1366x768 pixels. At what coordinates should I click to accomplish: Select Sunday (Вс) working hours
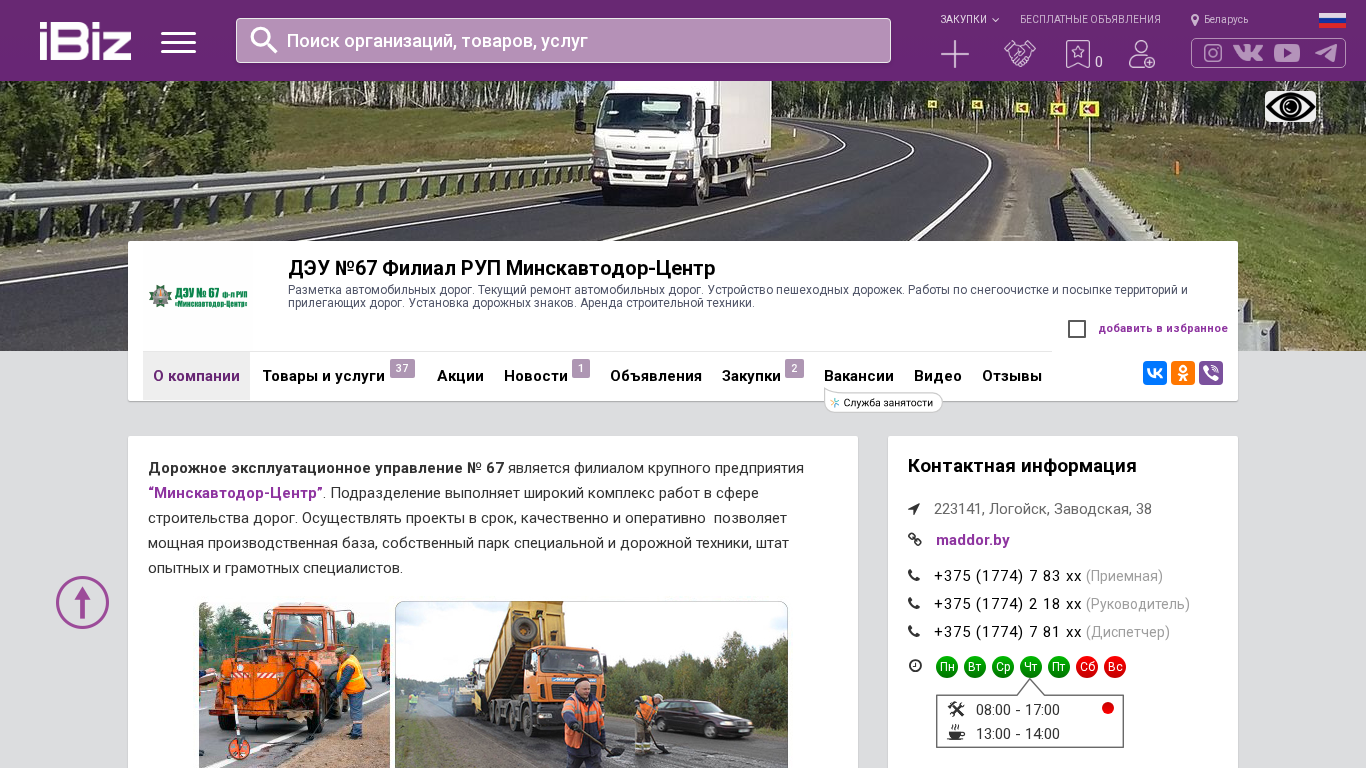1115,667
